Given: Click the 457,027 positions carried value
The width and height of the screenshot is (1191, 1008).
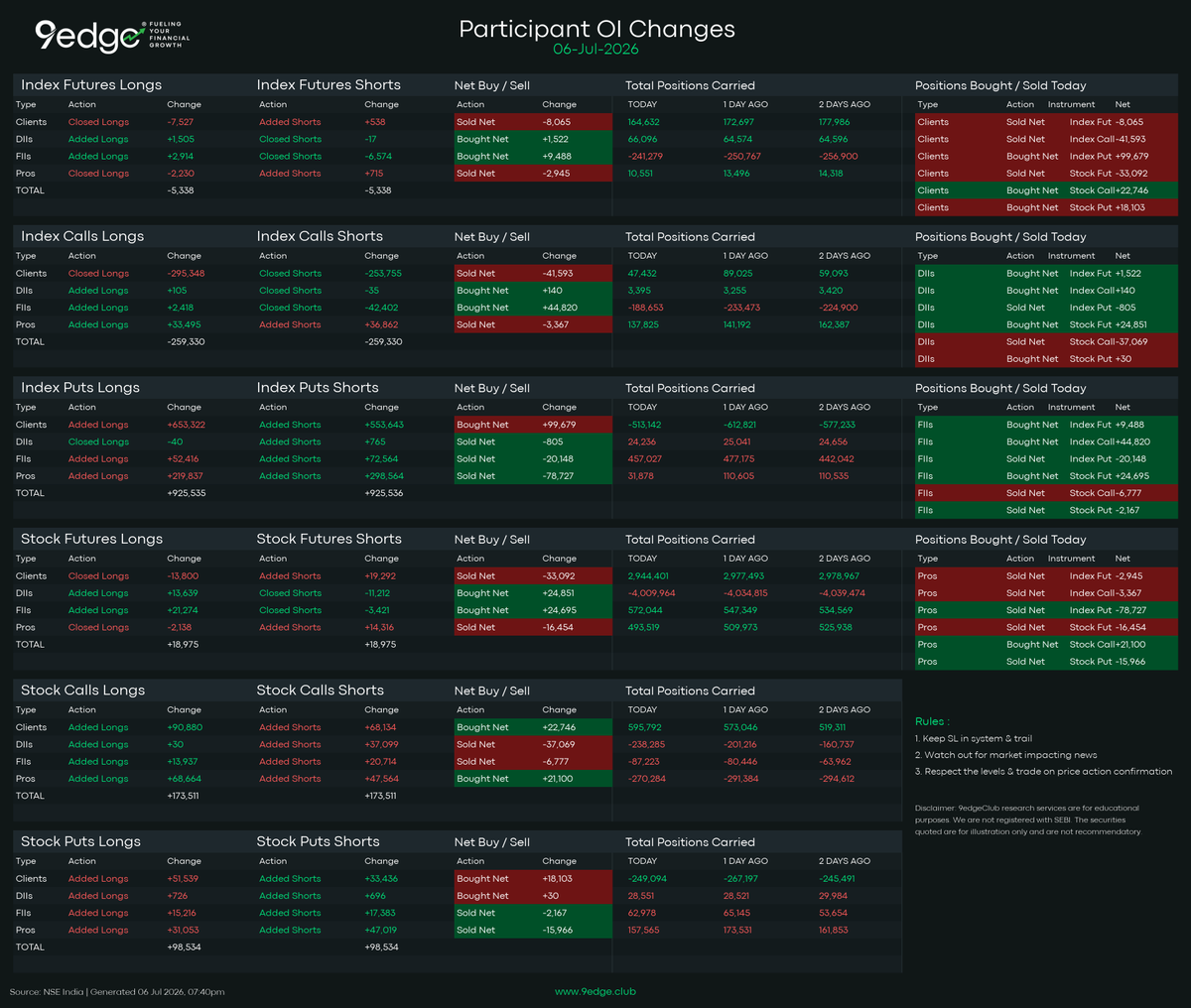Looking at the screenshot, I should coord(644,459).
